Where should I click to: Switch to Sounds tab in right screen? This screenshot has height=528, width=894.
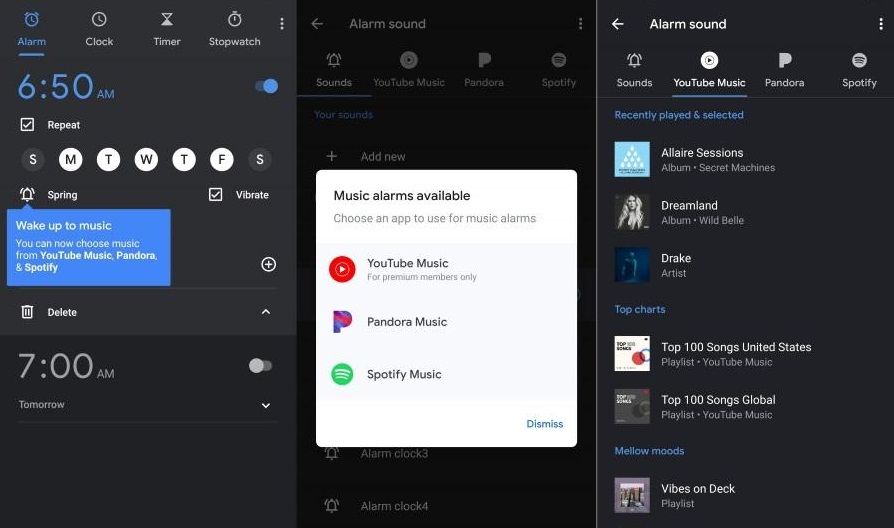[x=634, y=71]
